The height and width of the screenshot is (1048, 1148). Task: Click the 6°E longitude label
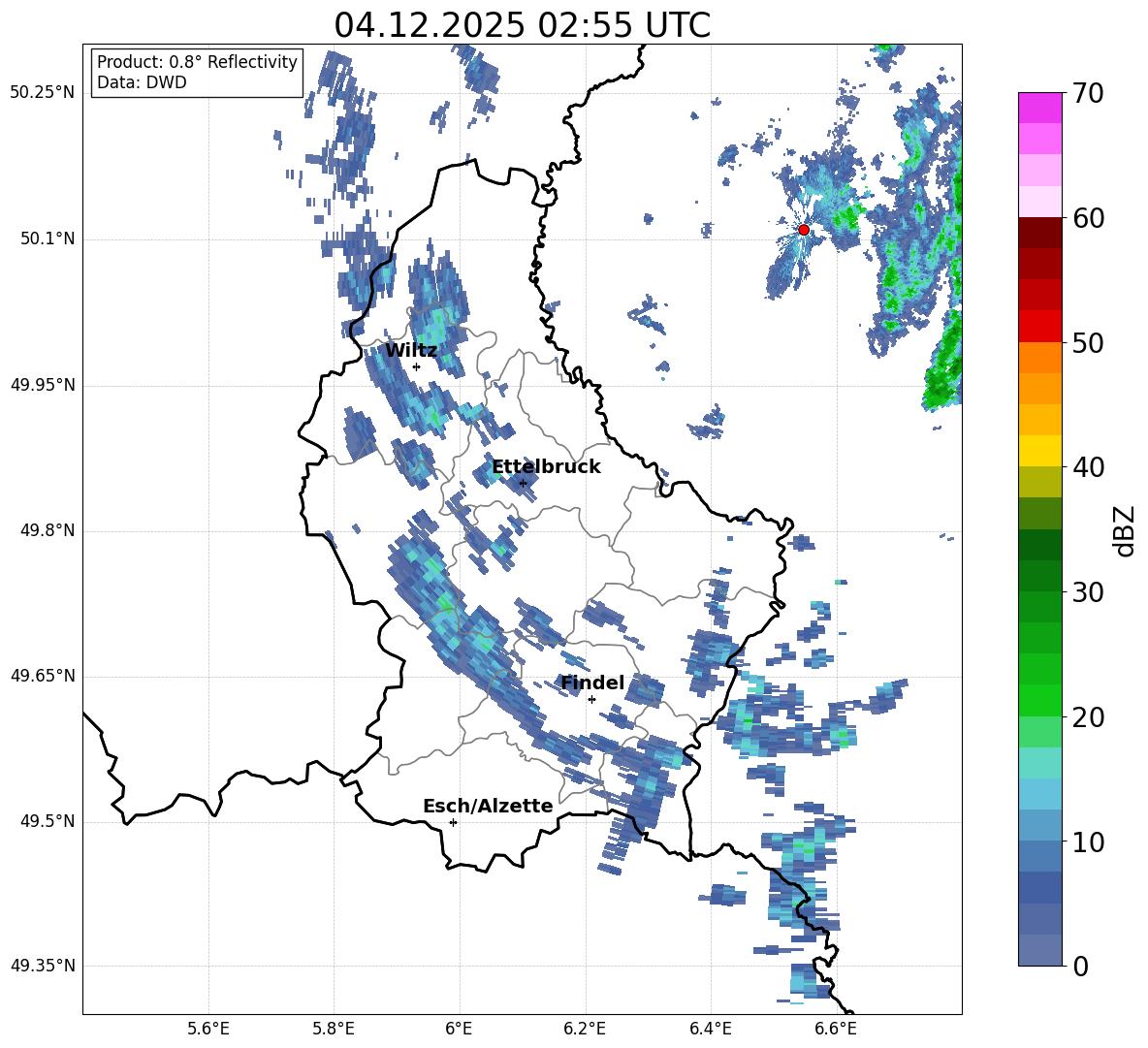[459, 1029]
